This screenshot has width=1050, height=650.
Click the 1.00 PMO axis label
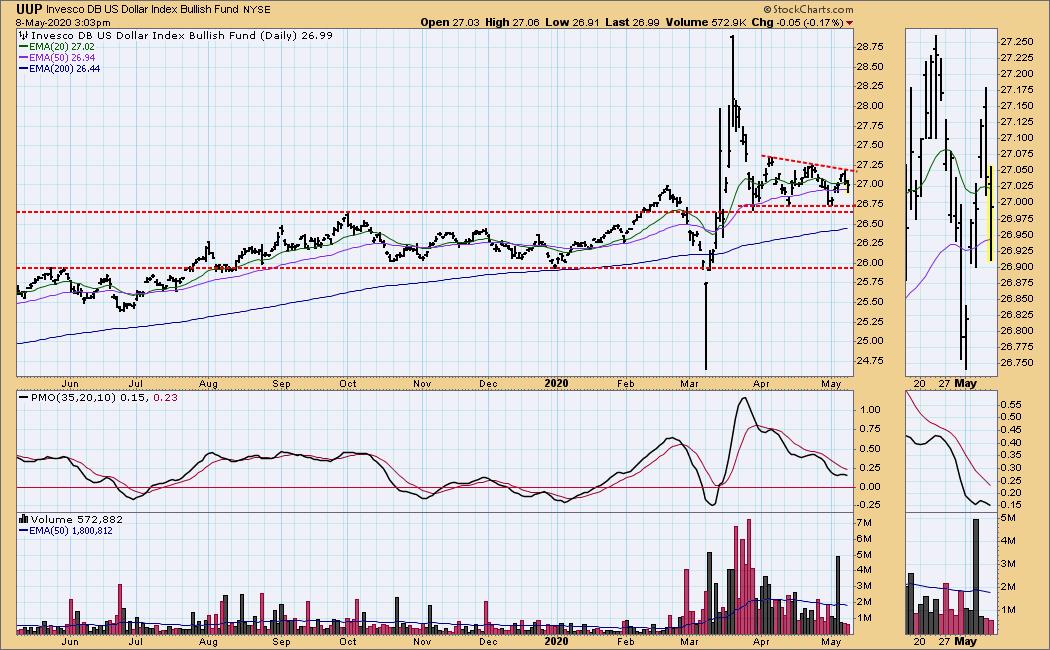pyautogui.click(x=870, y=410)
